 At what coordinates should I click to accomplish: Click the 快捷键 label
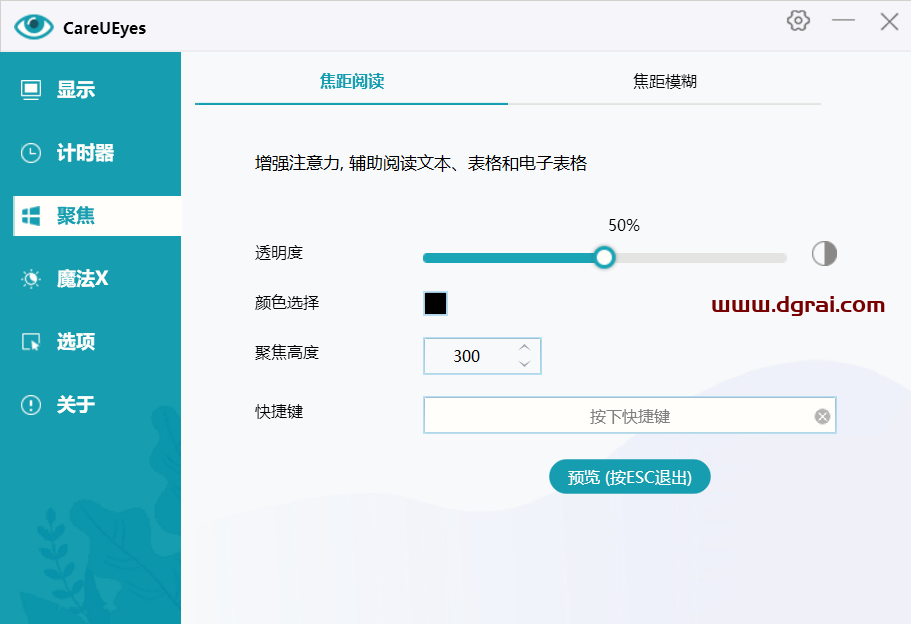tap(279, 412)
